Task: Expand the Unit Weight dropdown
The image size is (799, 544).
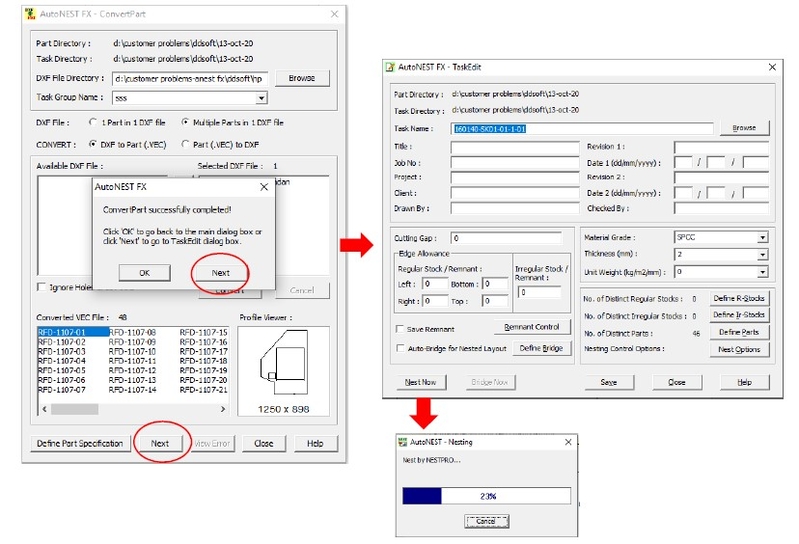Action: [762, 271]
